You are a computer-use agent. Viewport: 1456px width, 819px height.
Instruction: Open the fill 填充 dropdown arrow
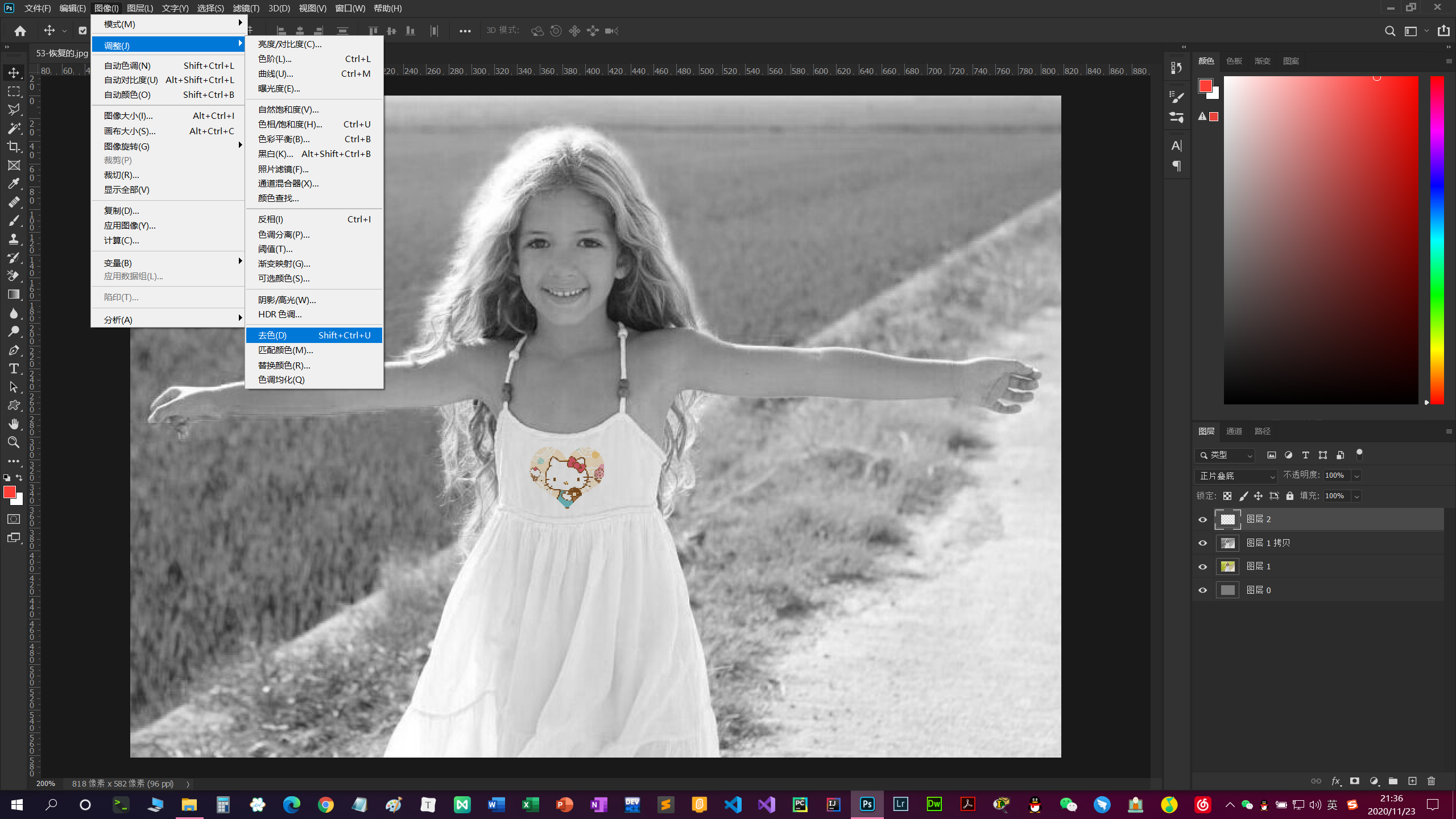(1356, 496)
